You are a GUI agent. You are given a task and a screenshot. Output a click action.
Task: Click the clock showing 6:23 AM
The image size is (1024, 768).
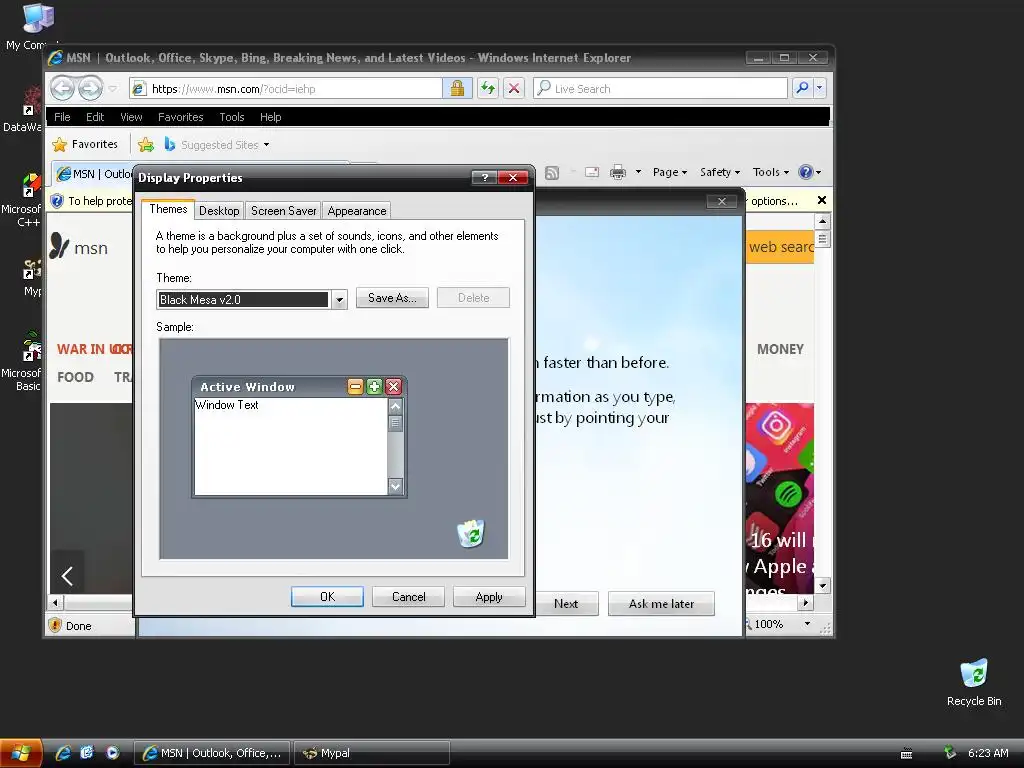pos(987,753)
